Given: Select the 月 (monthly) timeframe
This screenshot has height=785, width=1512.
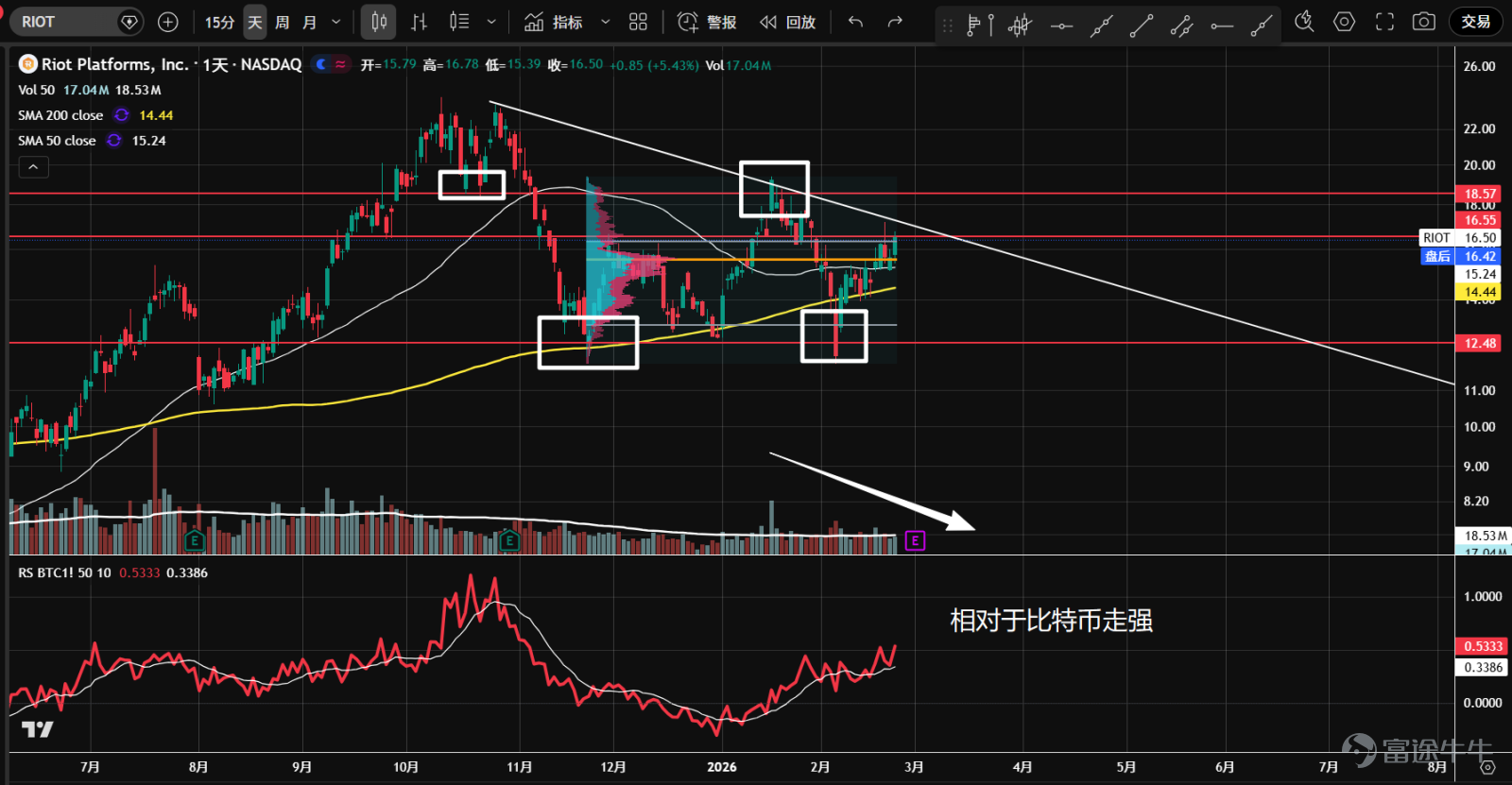Looking at the screenshot, I should point(310,22).
